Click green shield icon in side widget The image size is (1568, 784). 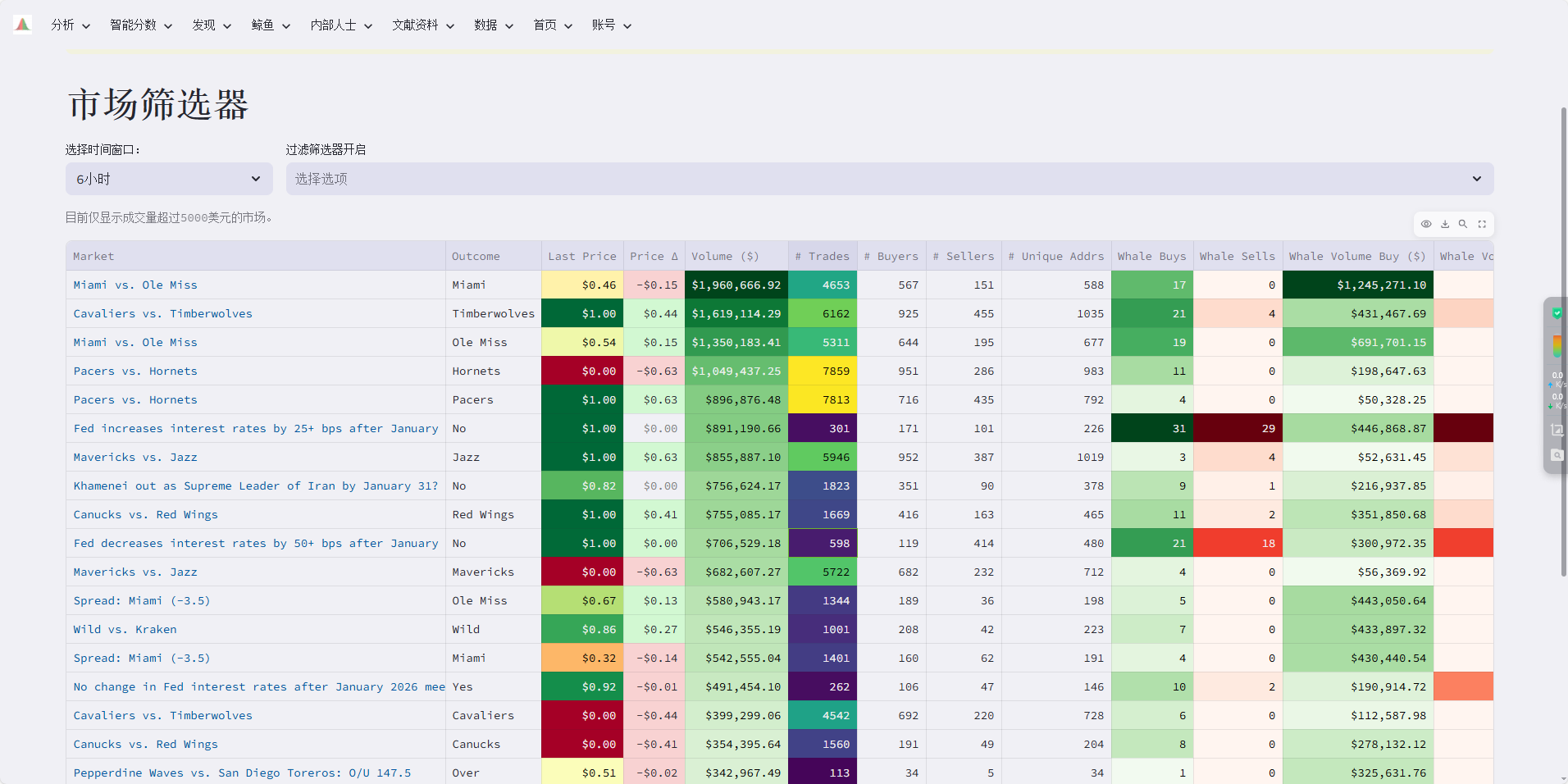(1557, 313)
